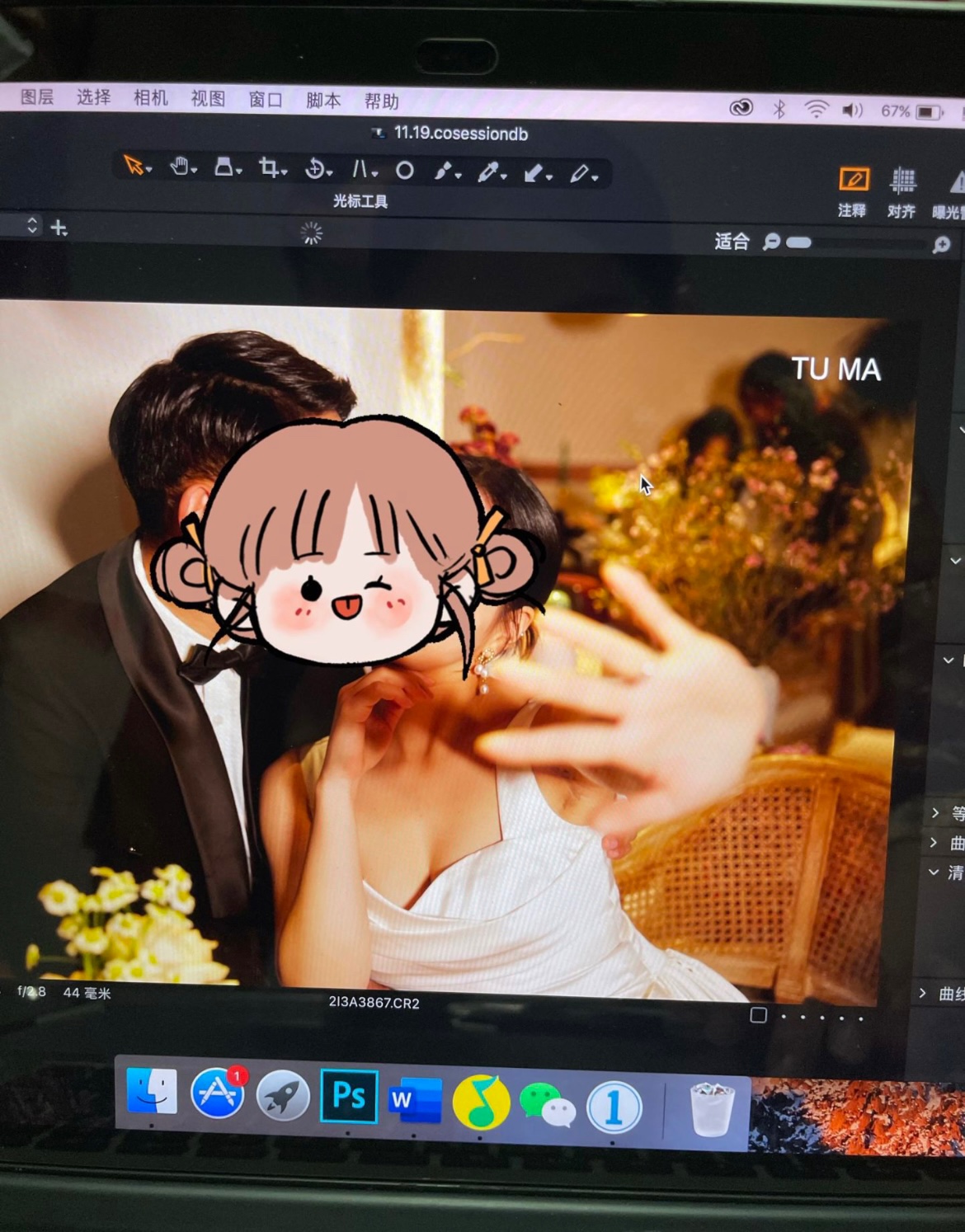Click the up/down stepper beside the plus button
Screen dimensions: 965x1232
click(32, 225)
